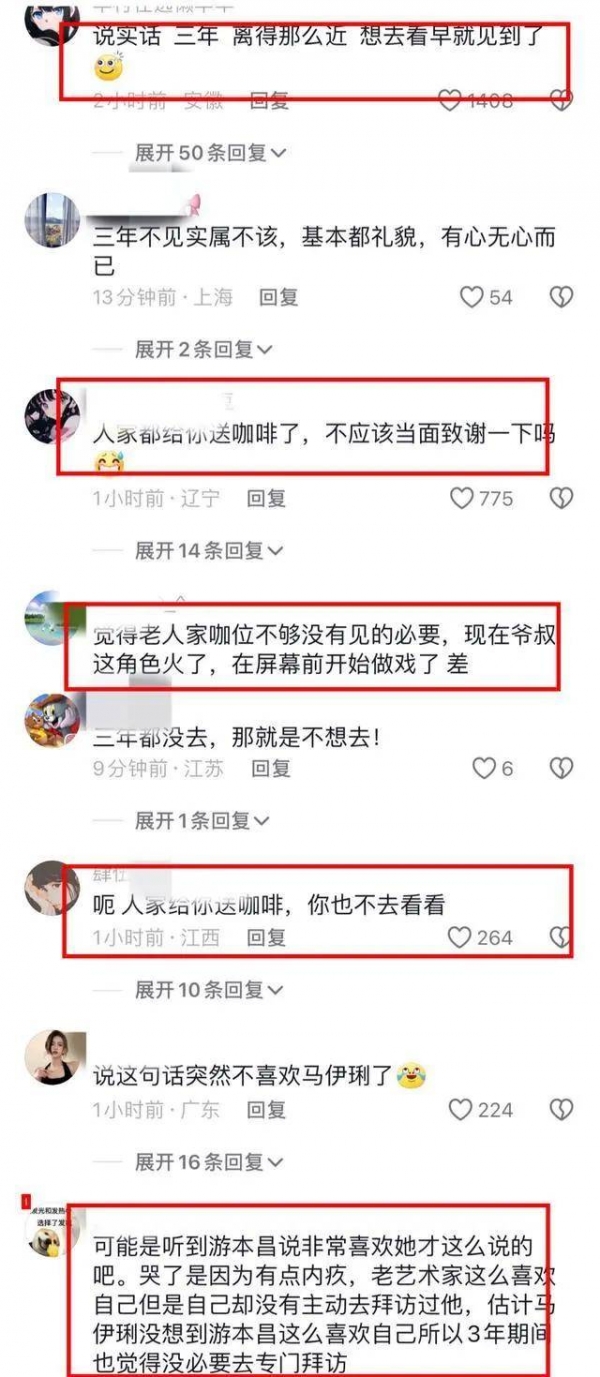Like the Jiangxi comment with 264 likes
600x1377 pixels.
point(459,937)
